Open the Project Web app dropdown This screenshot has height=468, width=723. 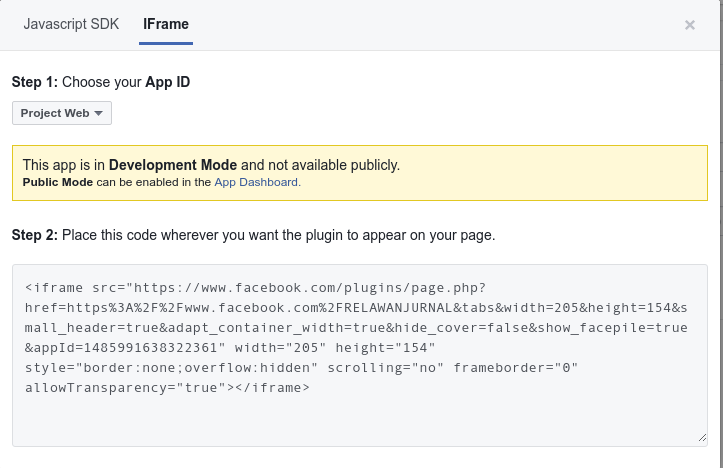(62, 113)
